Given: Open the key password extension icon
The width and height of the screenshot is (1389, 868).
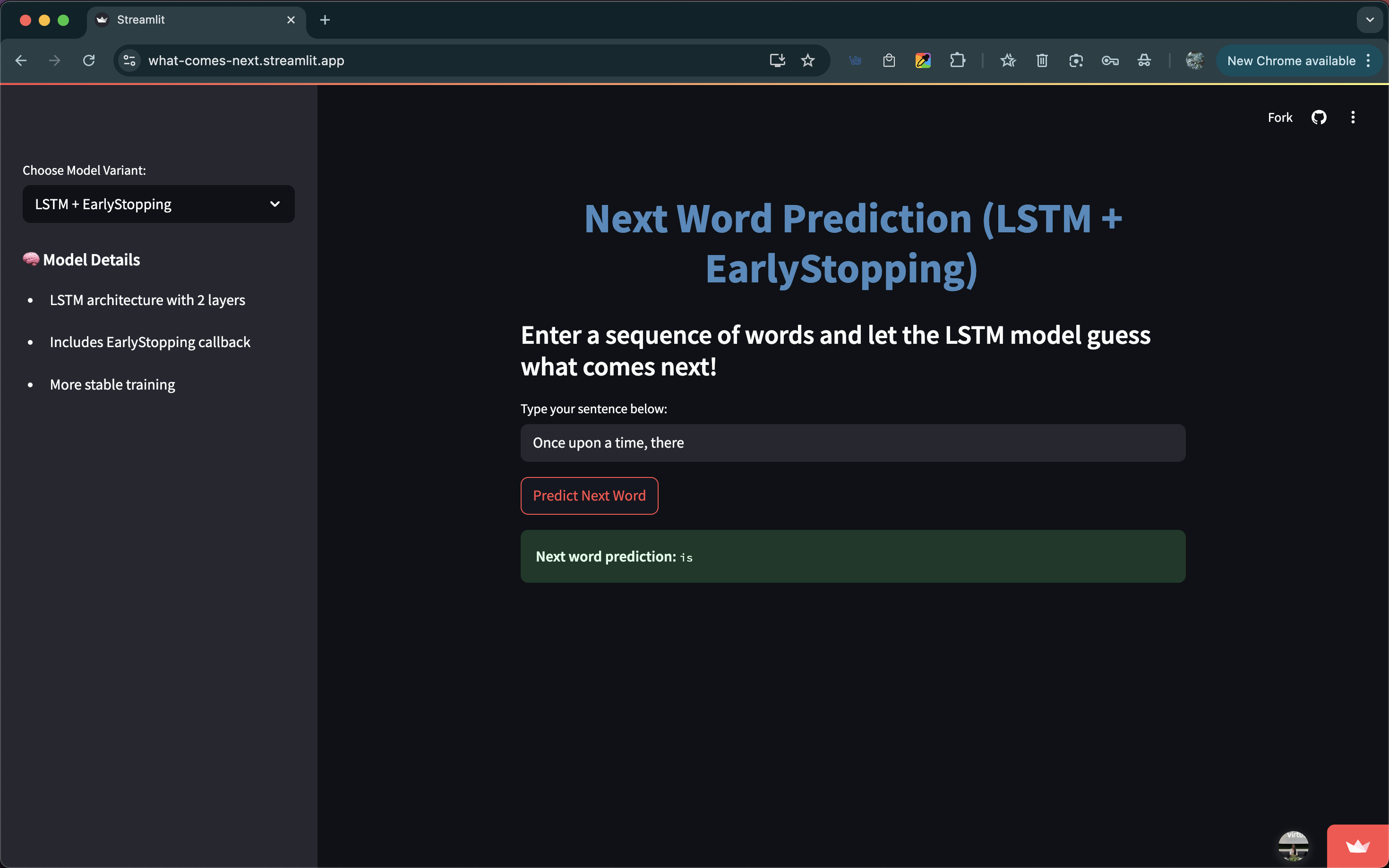Looking at the screenshot, I should (1110, 60).
